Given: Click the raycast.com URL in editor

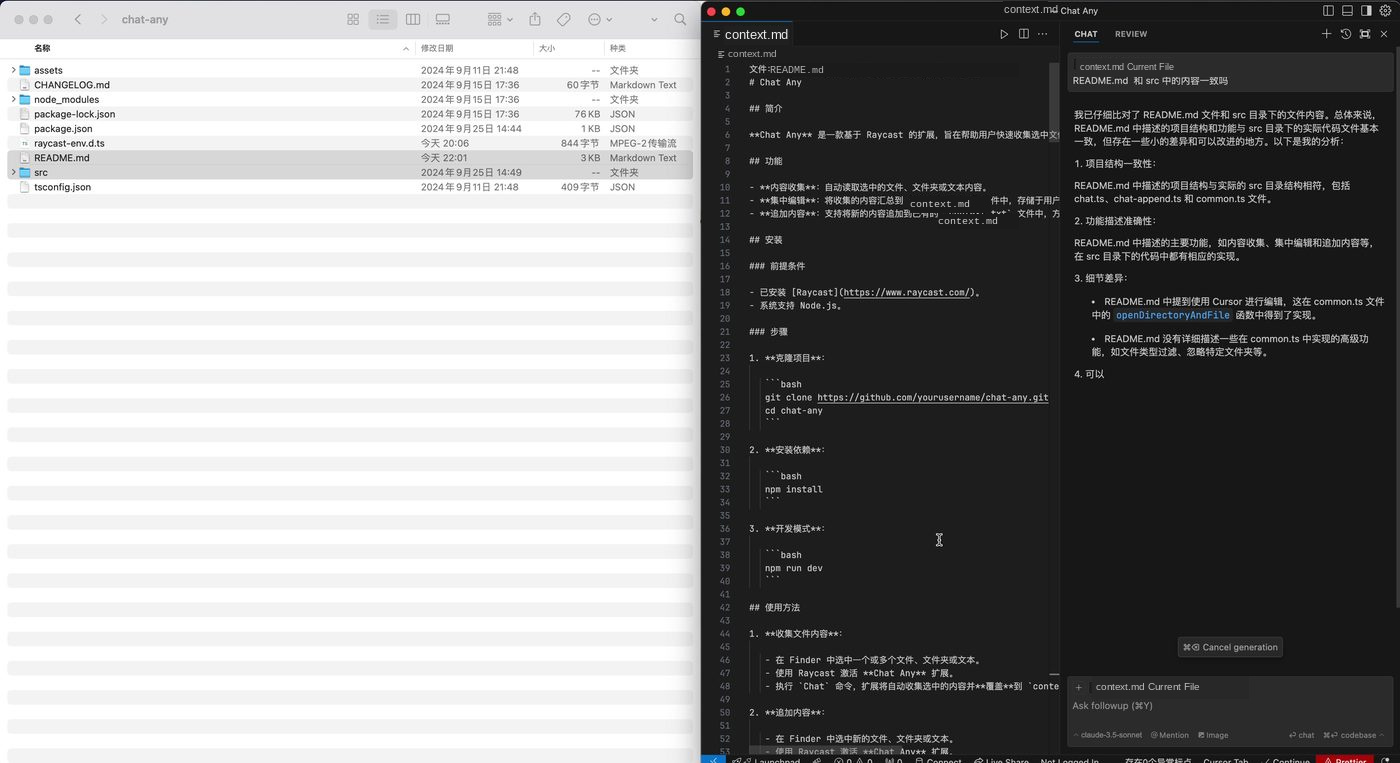Looking at the screenshot, I should [906, 293].
